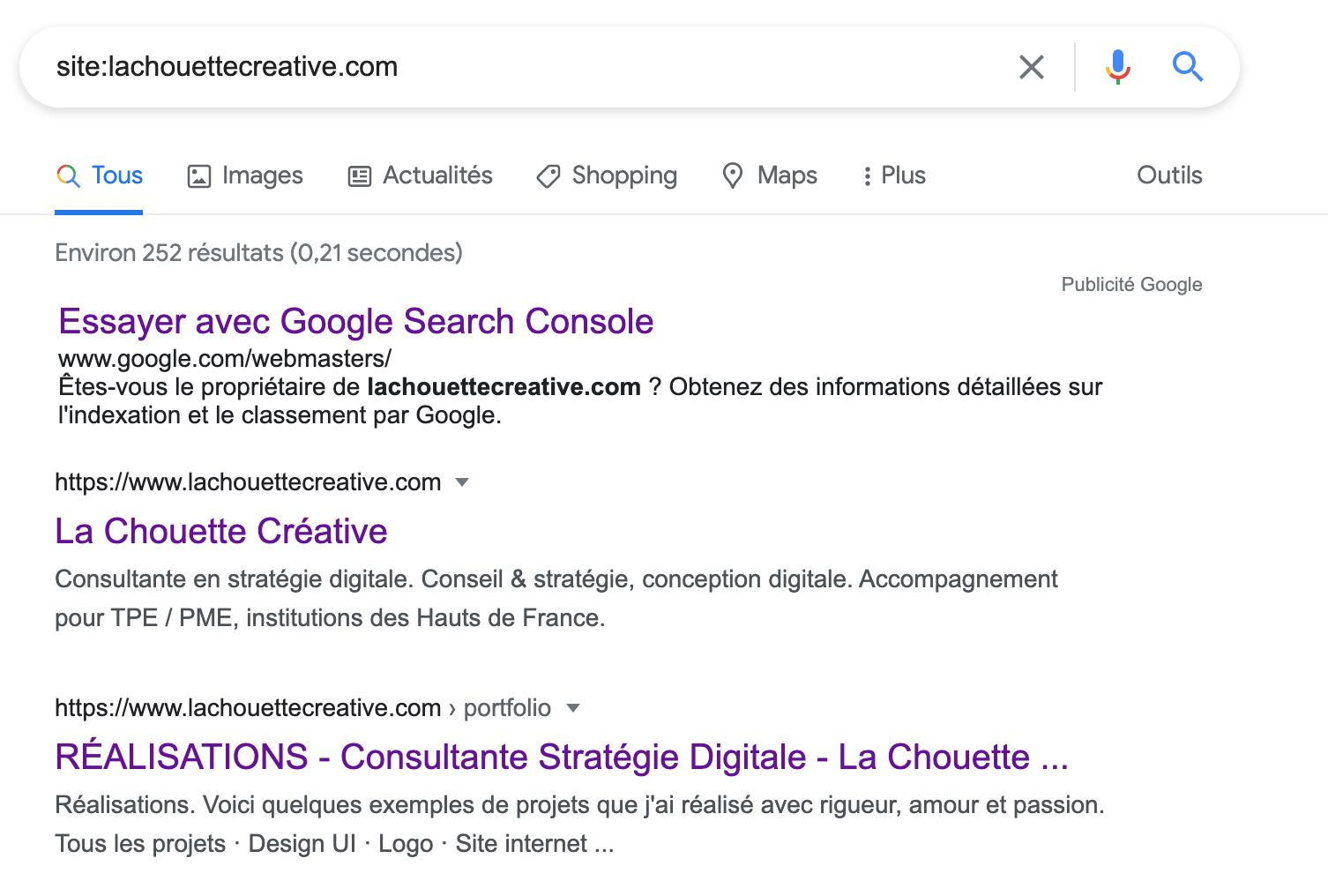Expand the Plus menu
This screenshot has width=1328, height=896.
click(893, 175)
